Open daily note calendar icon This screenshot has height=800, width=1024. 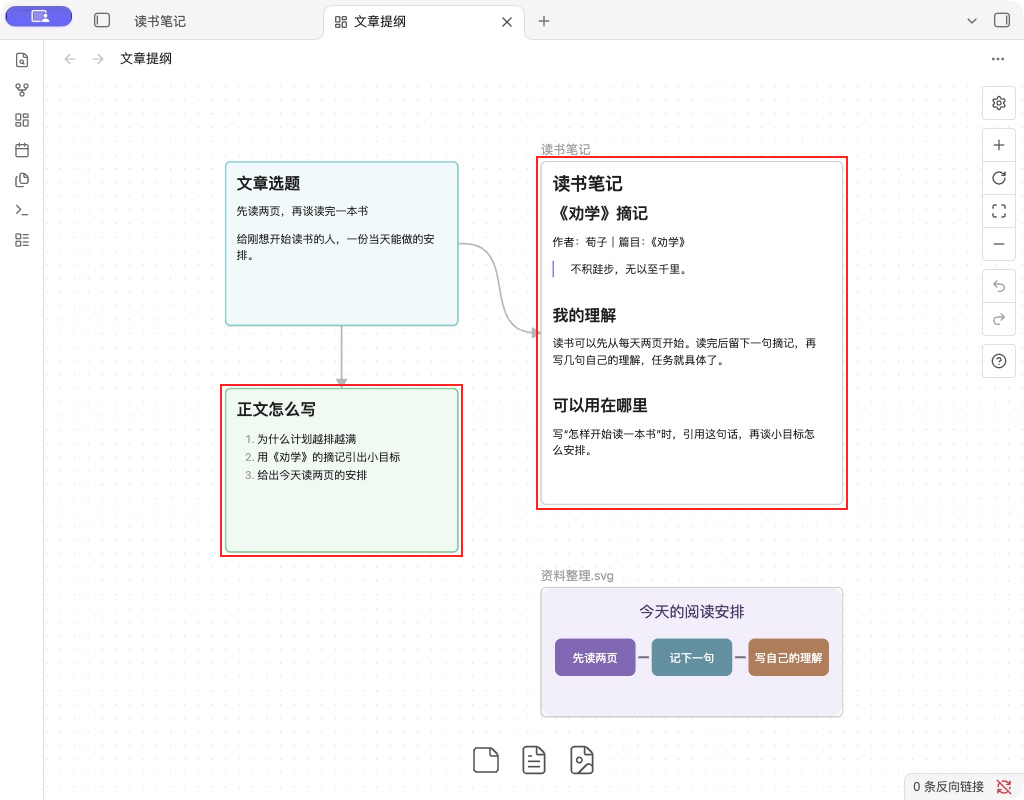pyautogui.click(x=22, y=150)
